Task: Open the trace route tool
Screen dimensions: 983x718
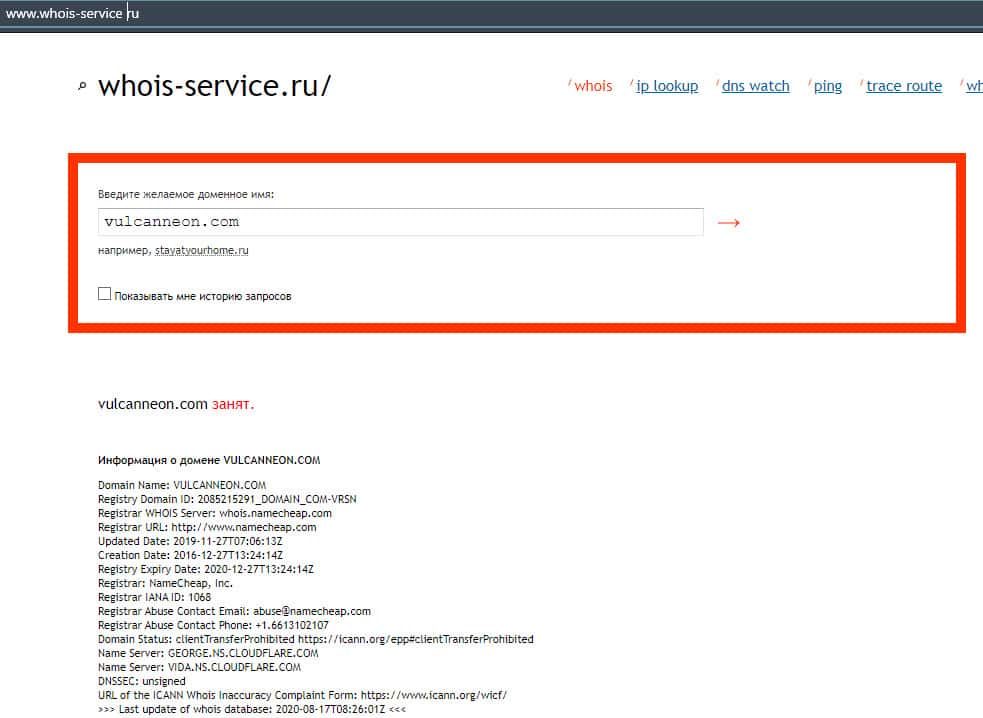Action: pos(904,86)
